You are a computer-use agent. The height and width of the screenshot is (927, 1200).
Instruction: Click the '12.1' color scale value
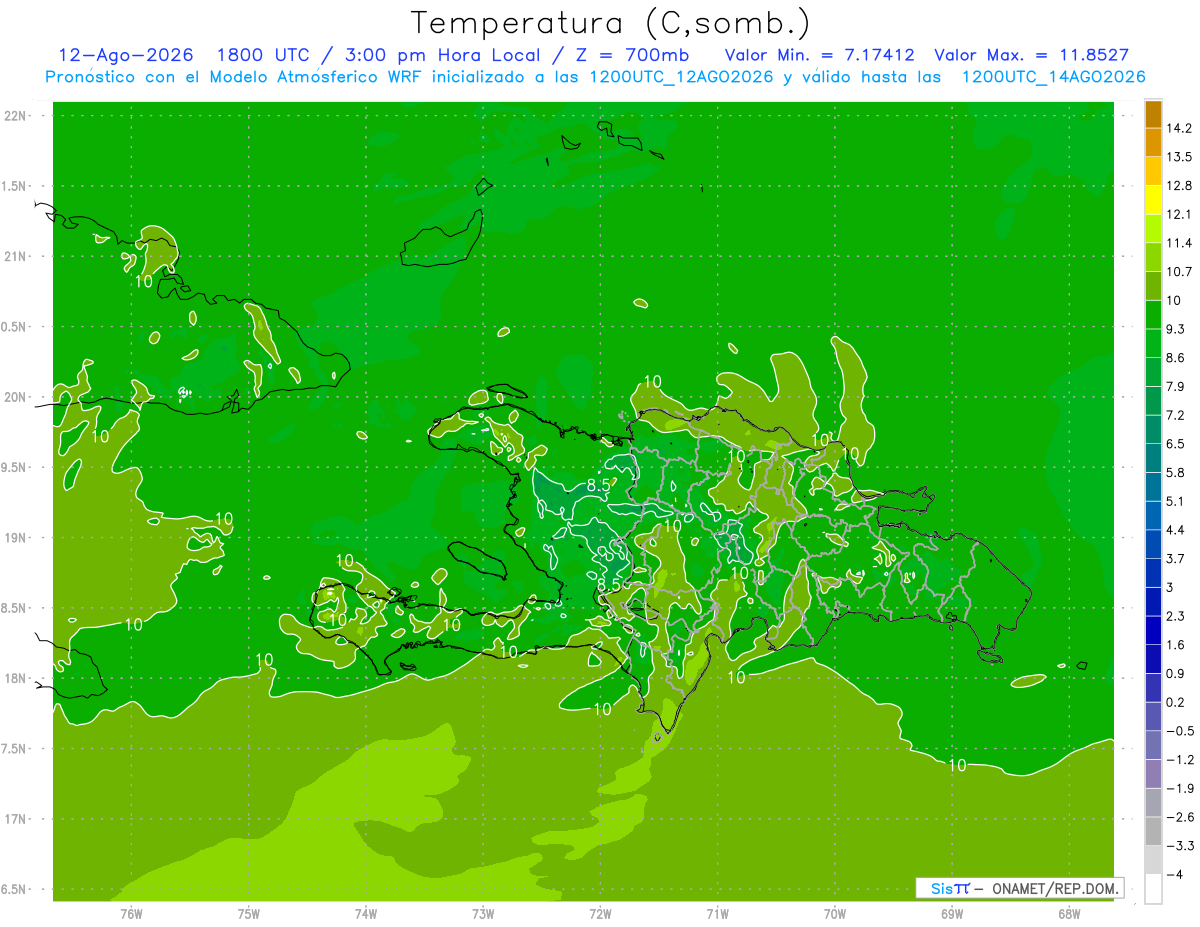pos(1180,214)
